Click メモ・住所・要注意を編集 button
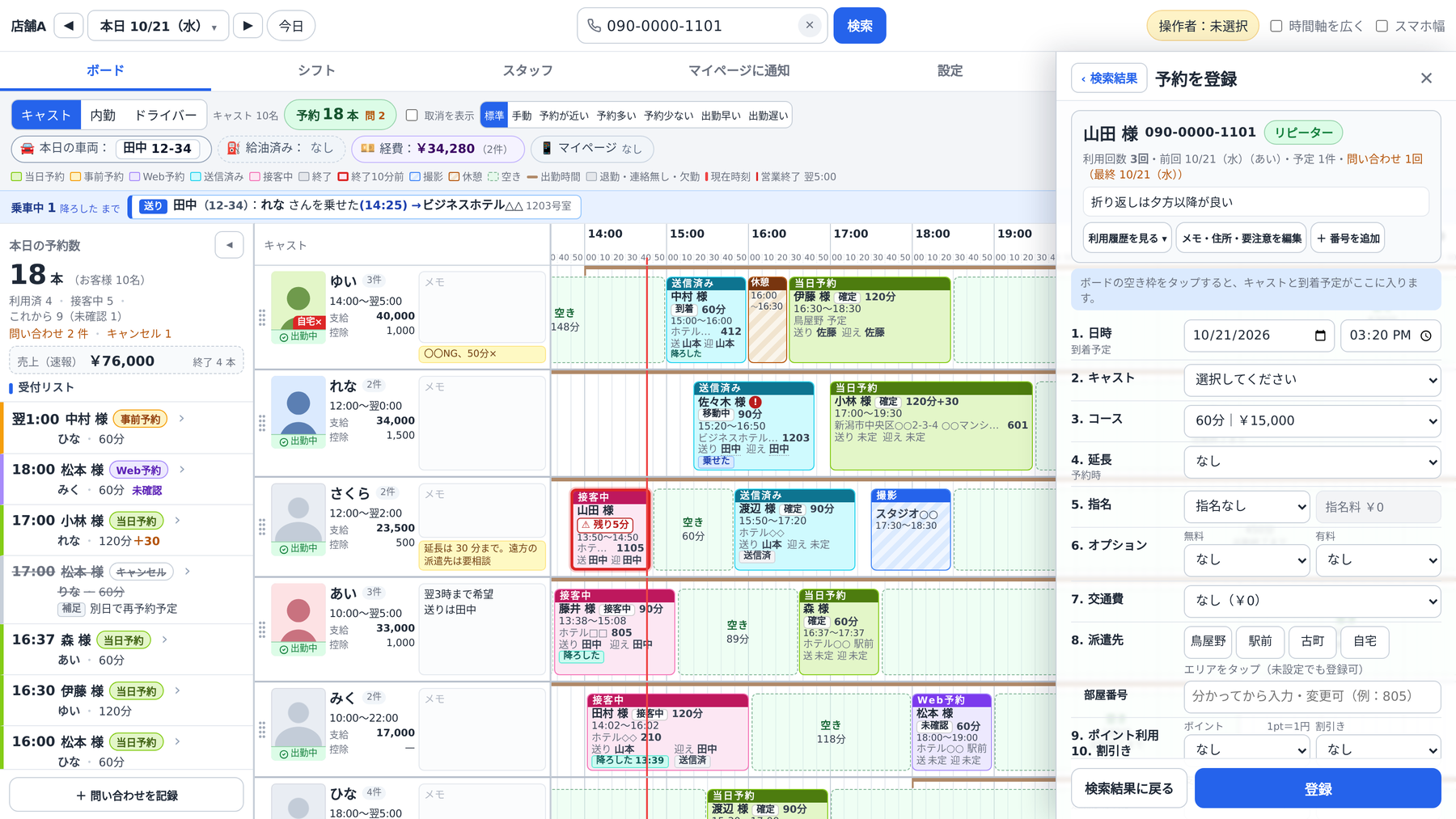The height and width of the screenshot is (819, 1456). [1242, 239]
